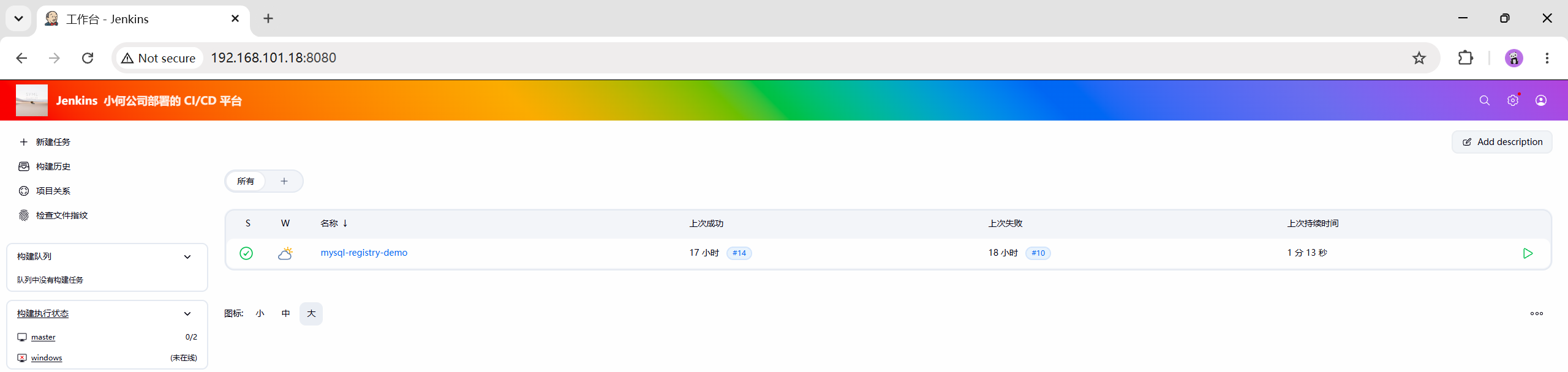Image resolution: width=1568 pixels, height=372 pixels.
Task: Add a new view with plus tab
Action: click(x=284, y=181)
